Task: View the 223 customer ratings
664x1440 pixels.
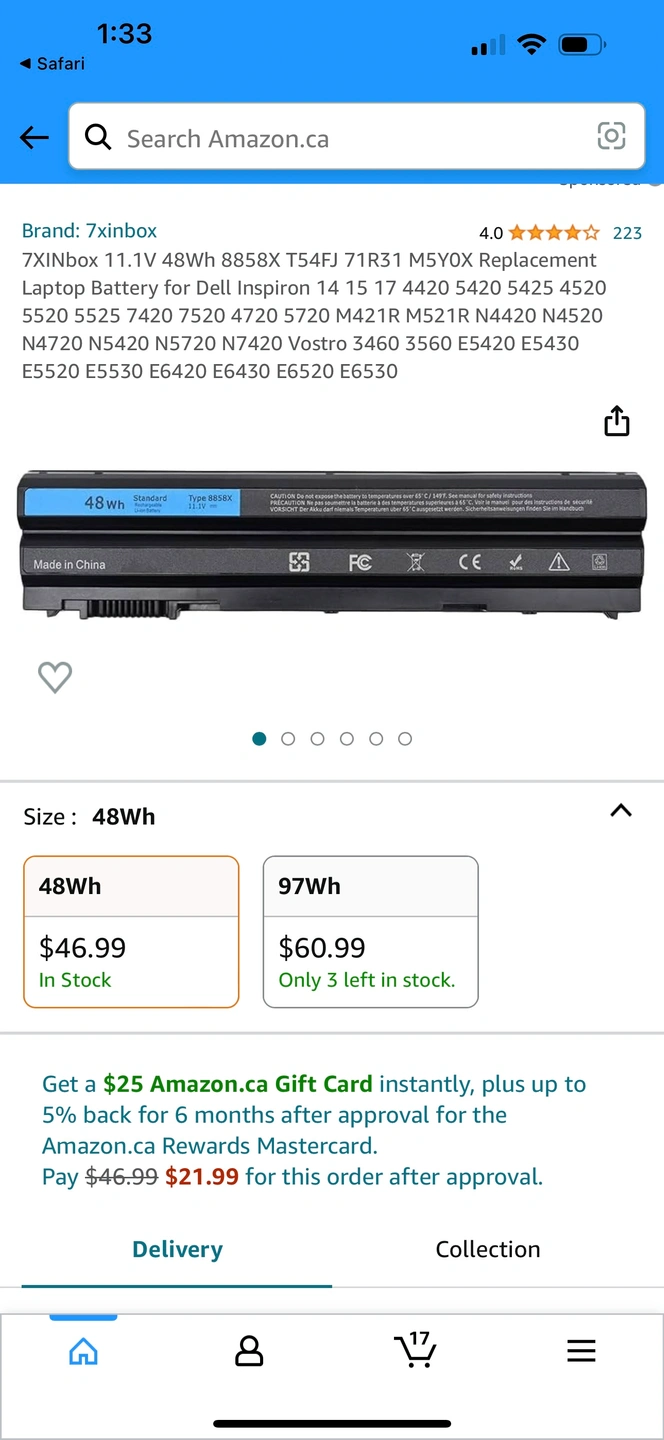Action: [627, 233]
